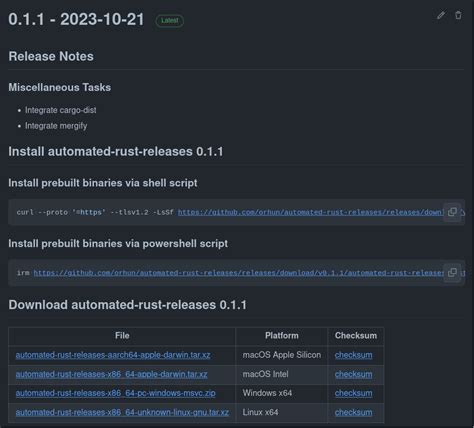Click the Integrate cargo-dist bullet
The image size is (474, 428).
(x=61, y=110)
